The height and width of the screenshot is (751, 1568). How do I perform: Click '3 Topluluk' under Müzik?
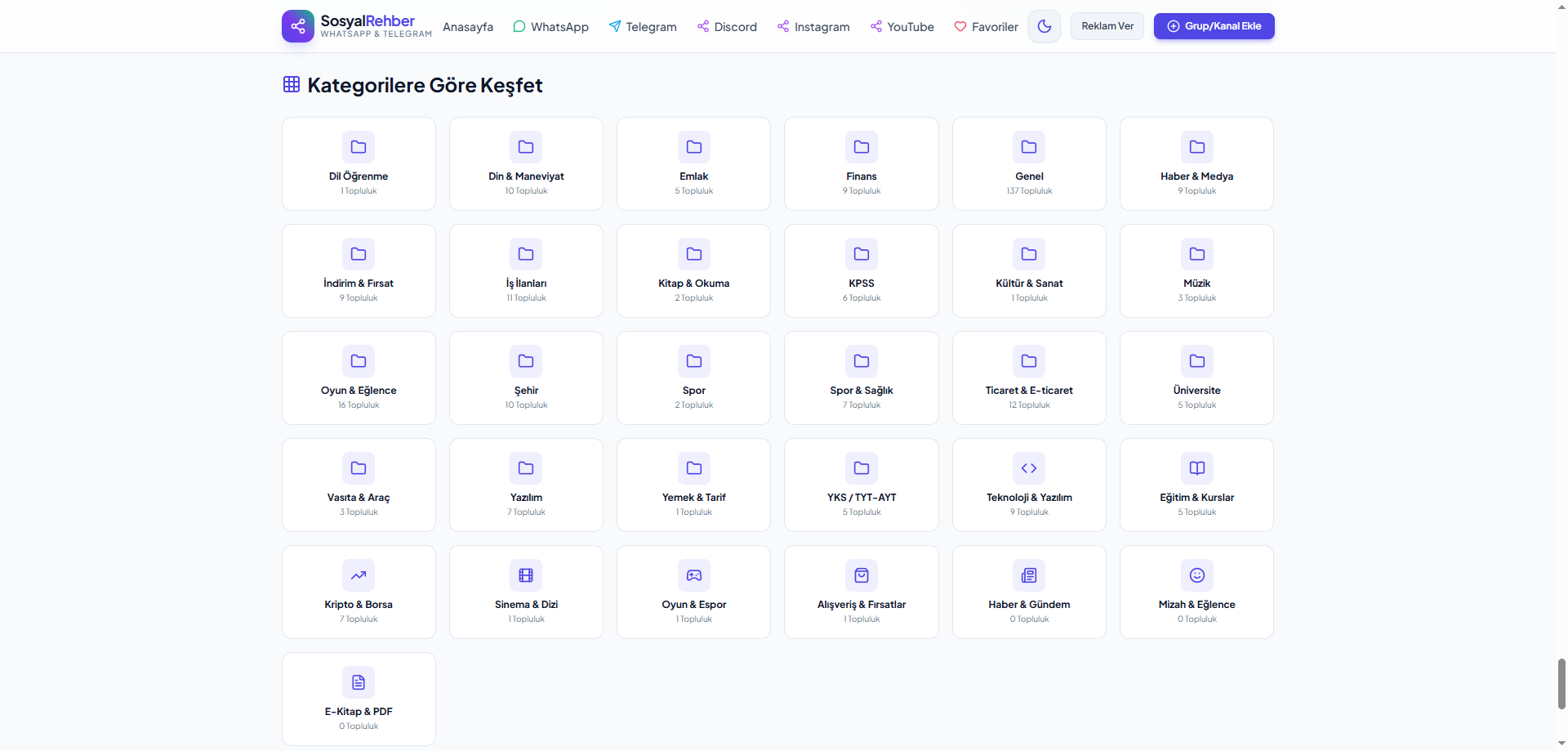click(x=1197, y=298)
